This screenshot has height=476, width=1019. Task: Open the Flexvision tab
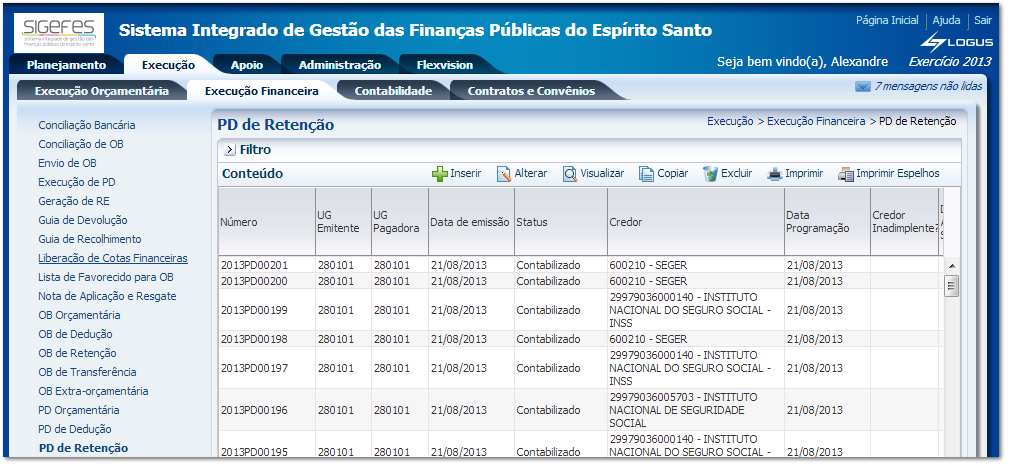(443, 65)
